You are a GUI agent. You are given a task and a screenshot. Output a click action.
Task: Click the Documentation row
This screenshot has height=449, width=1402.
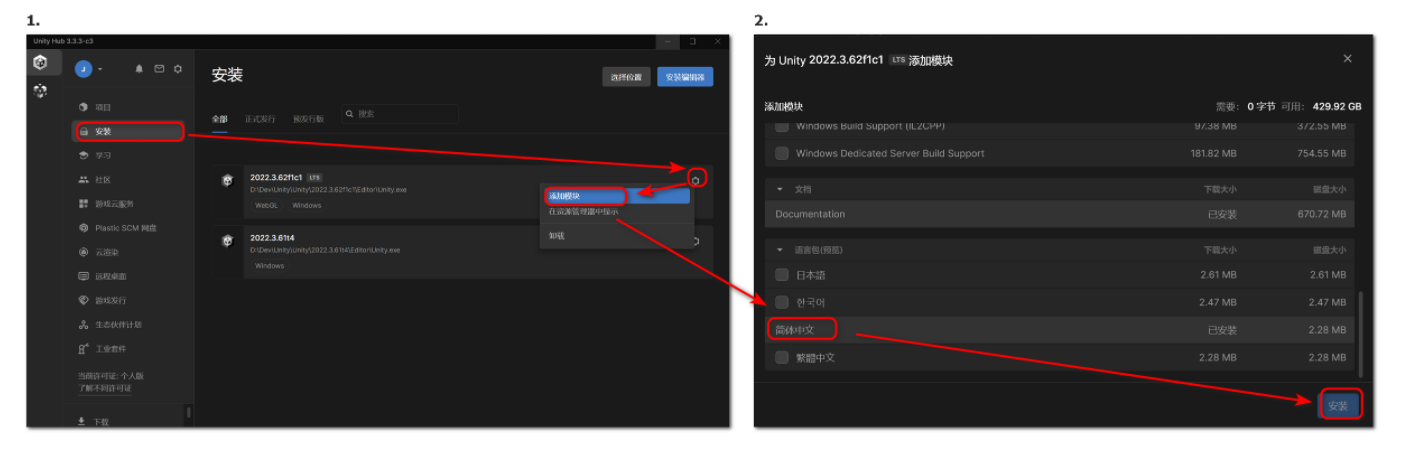coord(1060,214)
